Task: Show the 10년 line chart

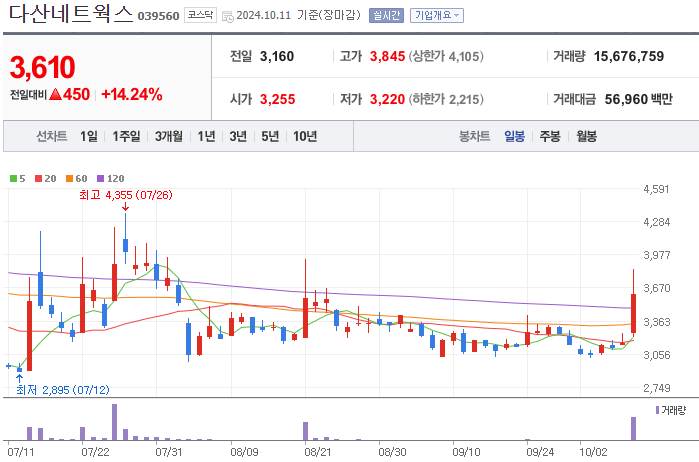Action: click(x=305, y=136)
